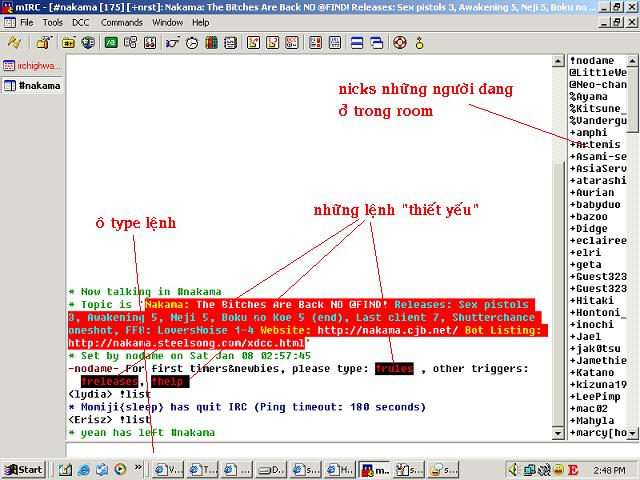
Task: Select %Kitsune_ in the nick list
Action: (x=598, y=109)
